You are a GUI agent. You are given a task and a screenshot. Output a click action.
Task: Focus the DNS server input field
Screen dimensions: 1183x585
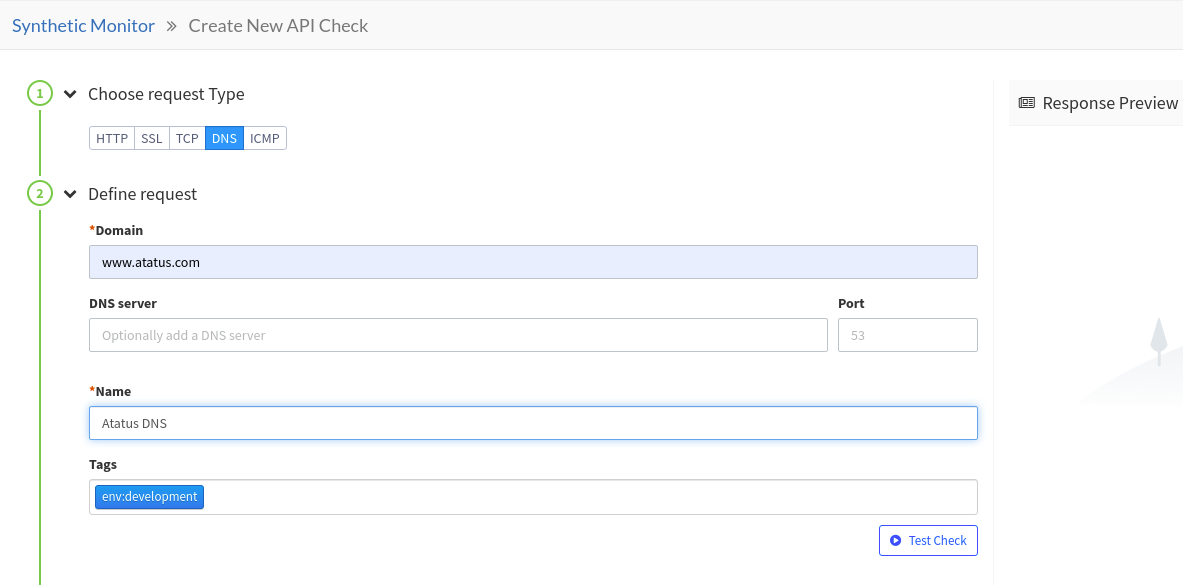pyautogui.click(x=458, y=335)
